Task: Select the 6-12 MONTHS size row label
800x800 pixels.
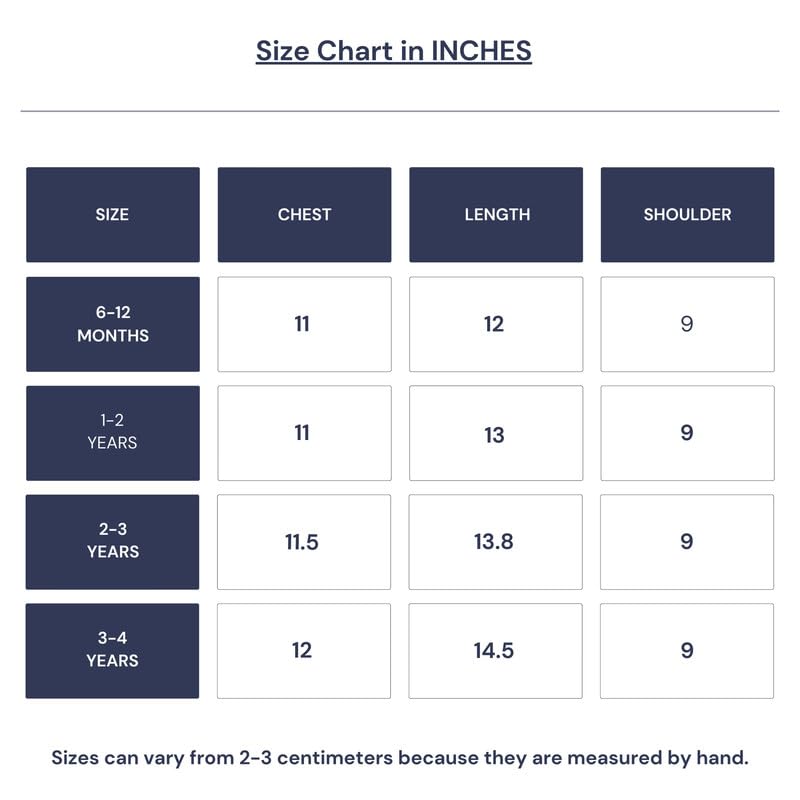Action: (x=112, y=324)
